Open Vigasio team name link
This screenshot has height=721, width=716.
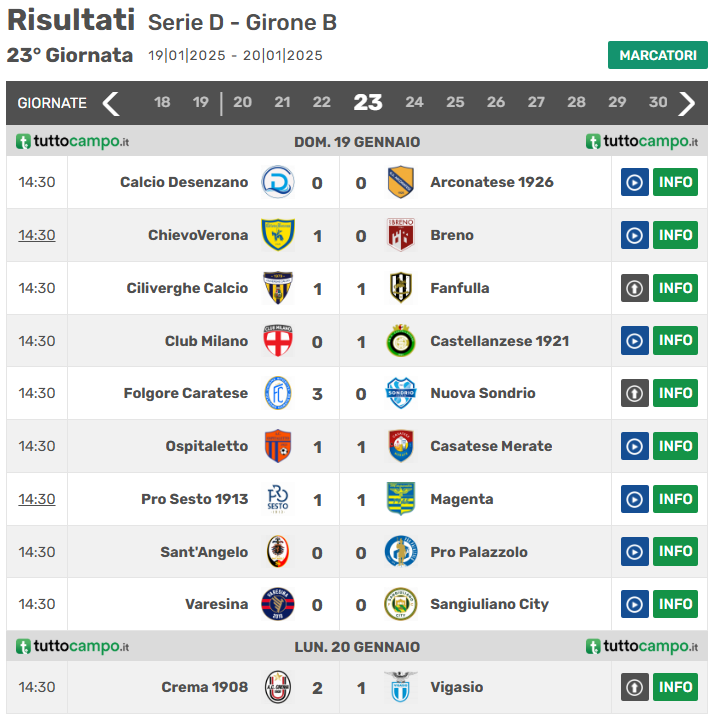click(x=456, y=687)
